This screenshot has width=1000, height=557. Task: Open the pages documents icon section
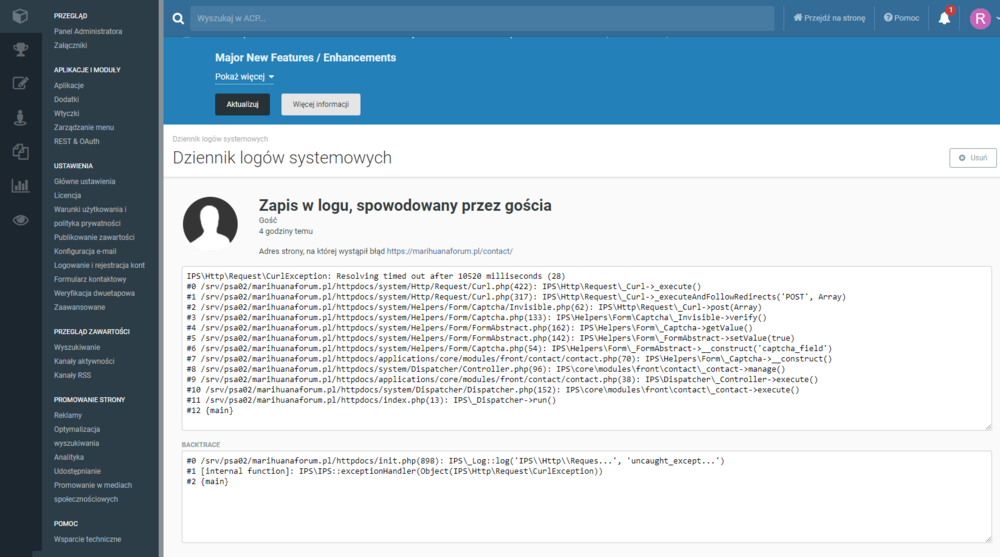click(x=20, y=151)
